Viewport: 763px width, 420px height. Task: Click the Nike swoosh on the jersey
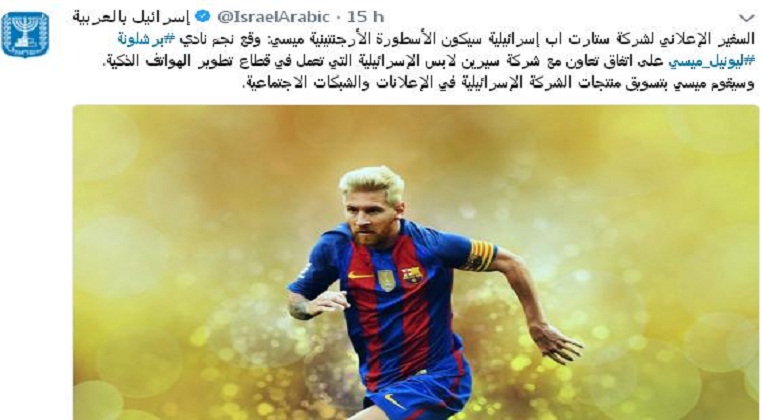click(x=361, y=275)
